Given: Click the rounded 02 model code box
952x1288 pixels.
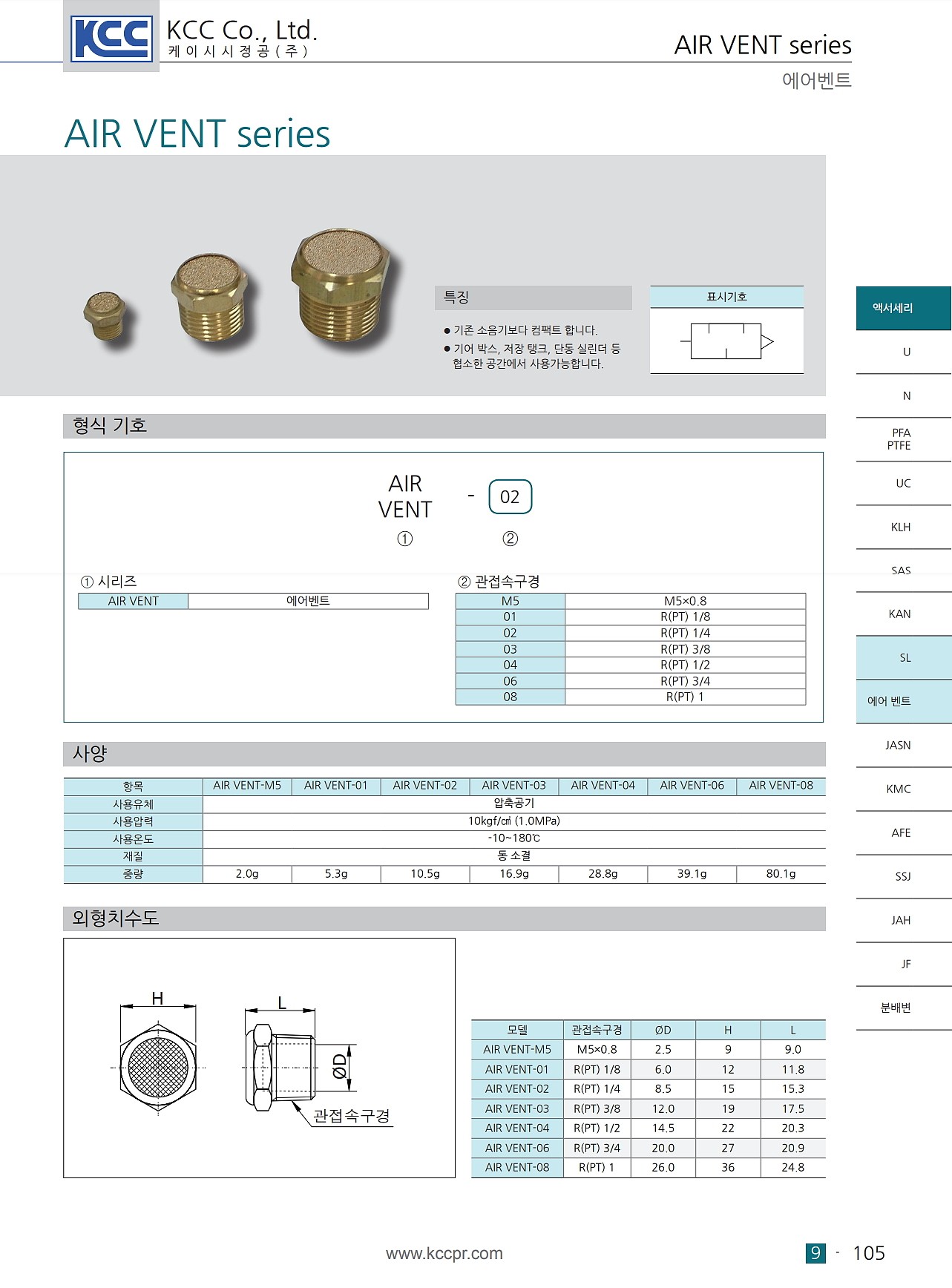Looking at the screenshot, I should (x=511, y=497).
